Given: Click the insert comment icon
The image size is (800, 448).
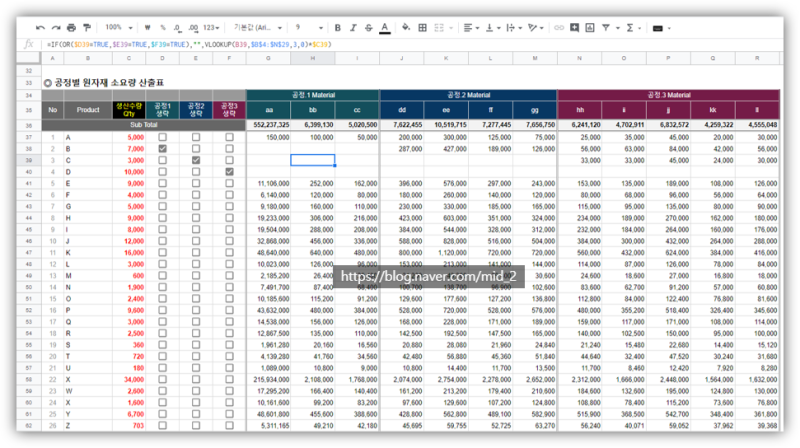Looking at the screenshot, I should (x=574, y=28).
